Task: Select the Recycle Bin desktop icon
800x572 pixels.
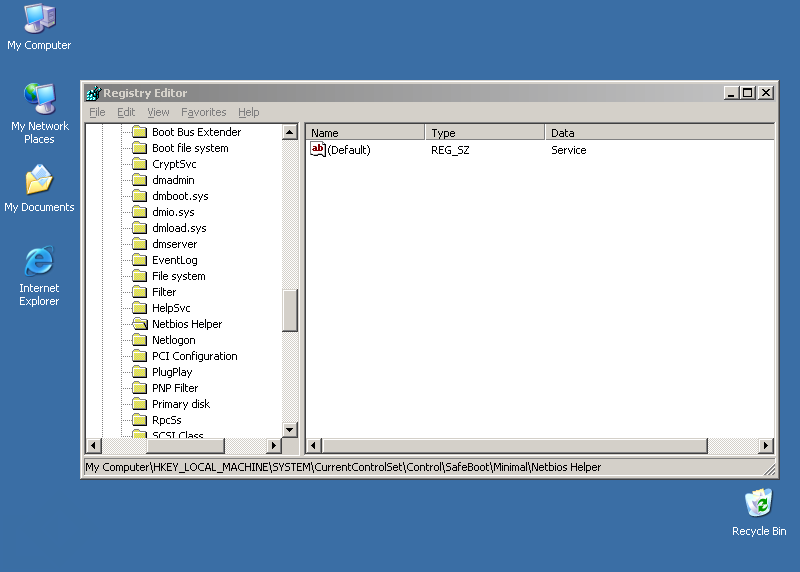Action: [759, 513]
